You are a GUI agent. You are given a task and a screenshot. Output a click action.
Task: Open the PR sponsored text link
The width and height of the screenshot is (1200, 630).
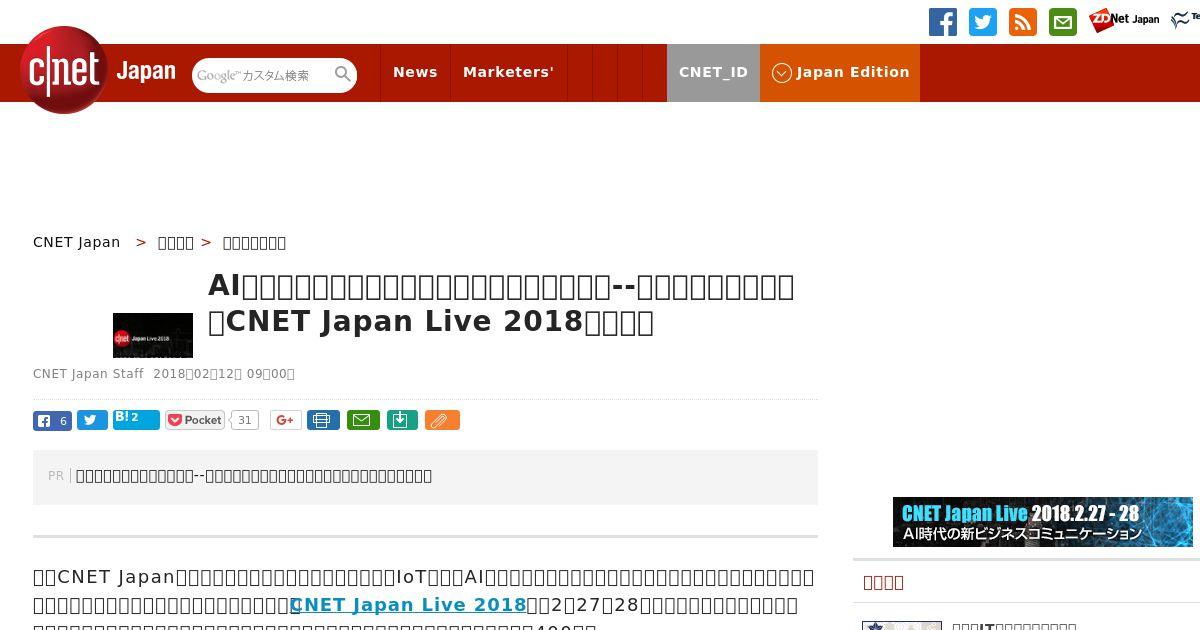(254, 476)
